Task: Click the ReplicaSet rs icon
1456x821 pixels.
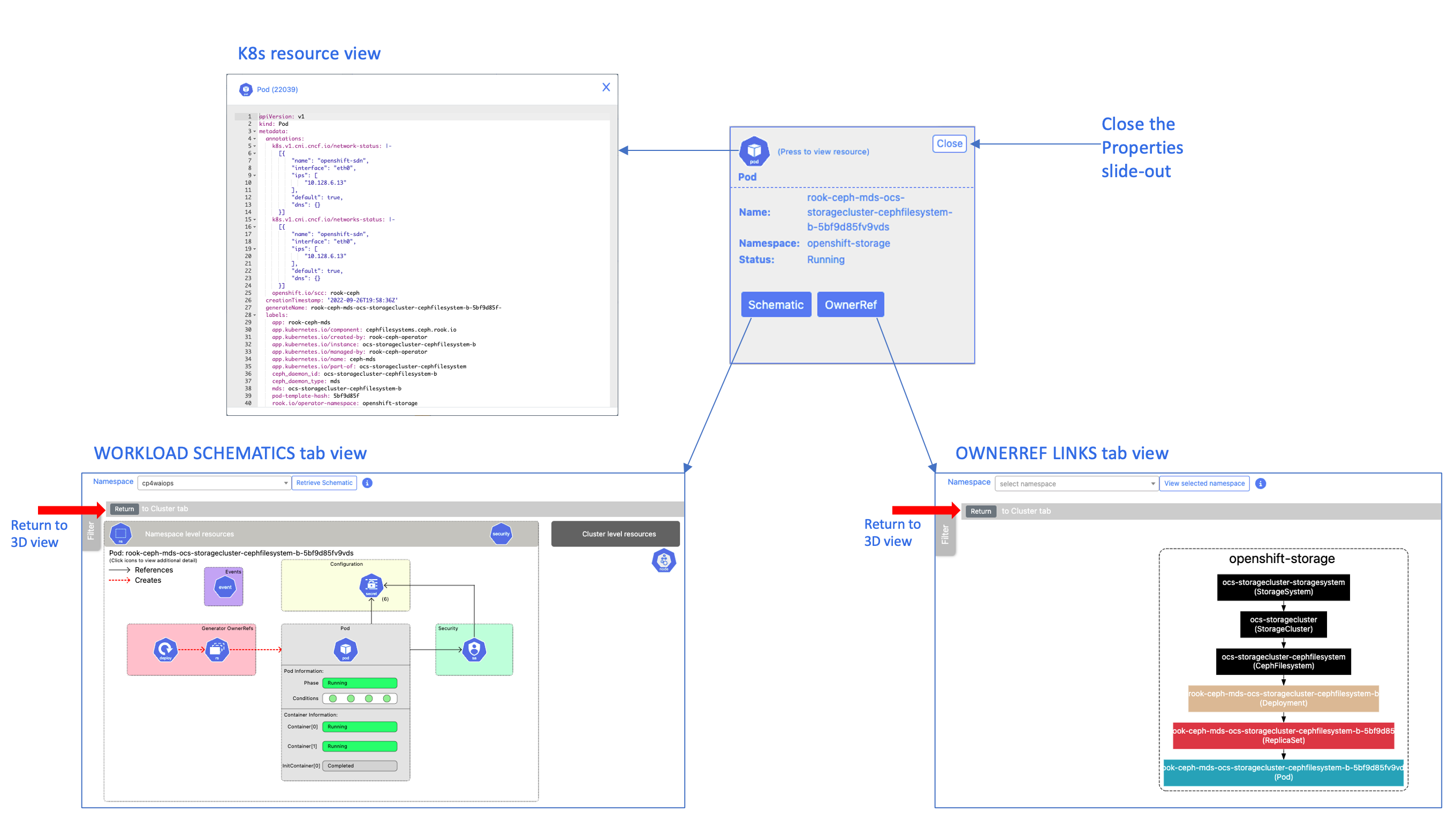Action: coord(217,650)
